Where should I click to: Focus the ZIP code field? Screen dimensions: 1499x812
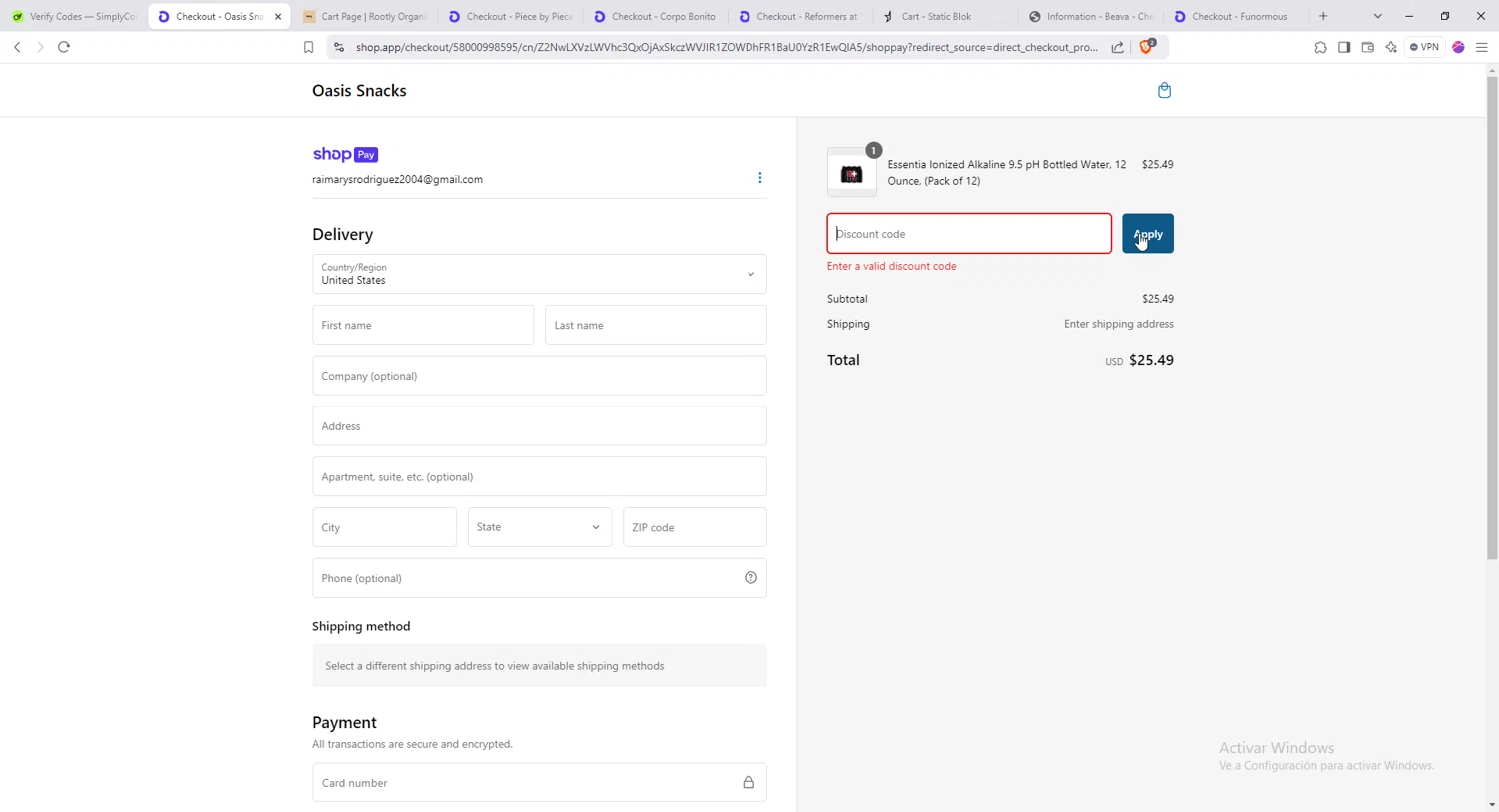(695, 527)
